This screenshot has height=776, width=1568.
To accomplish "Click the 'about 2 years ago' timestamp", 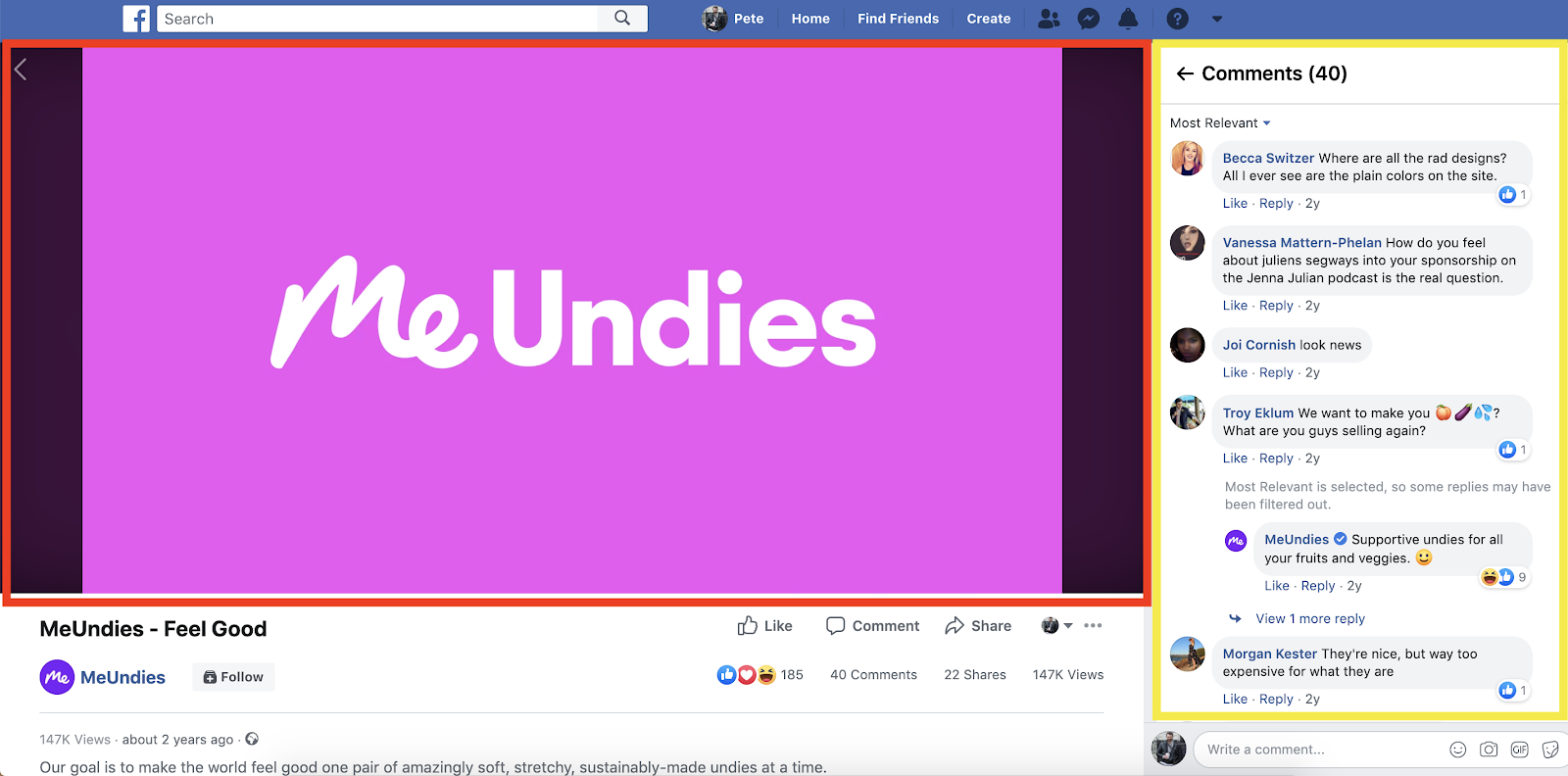I will coord(178,740).
